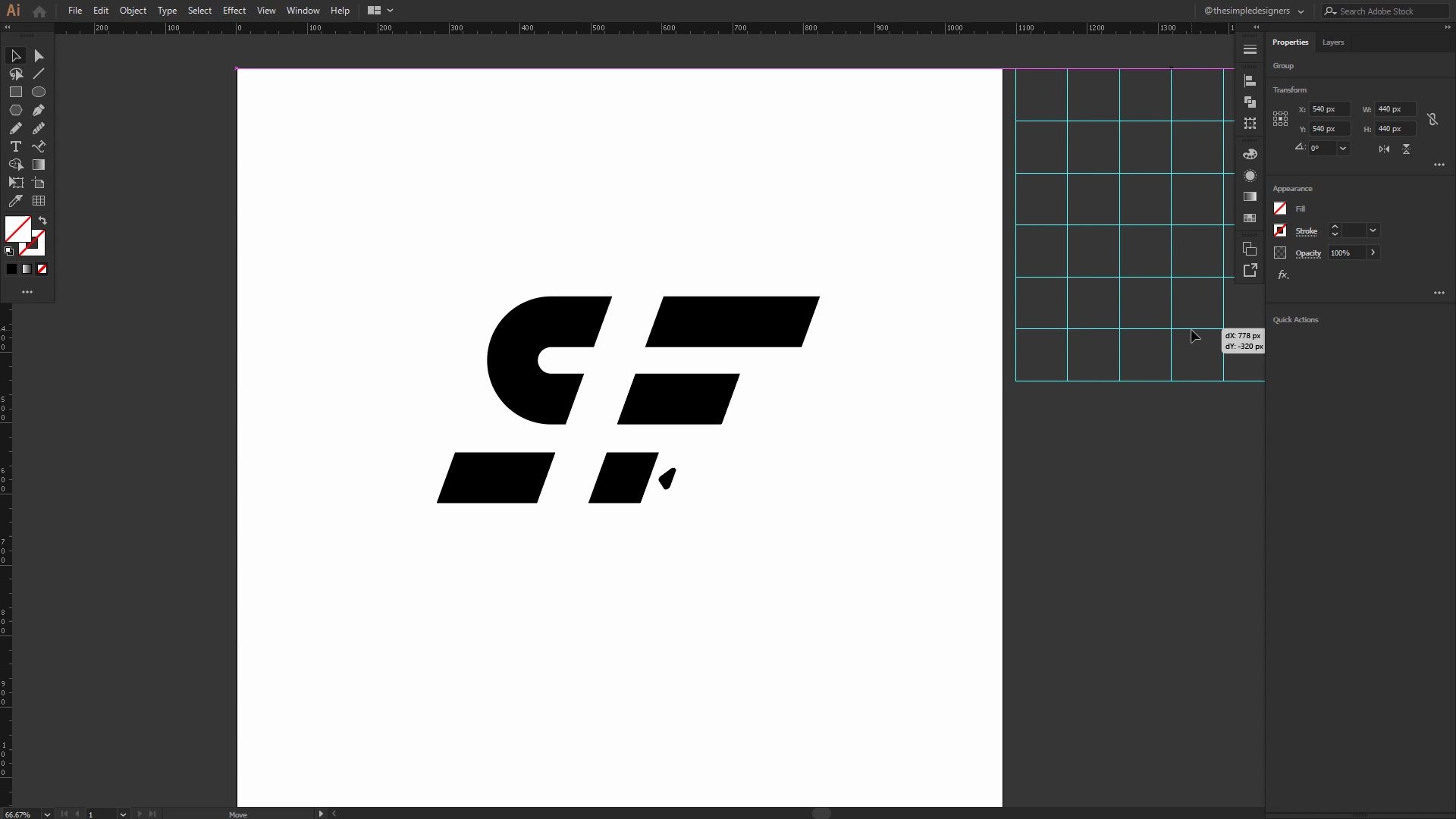This screenshot has height=819, width=1456.
Task: Click the Quick Actions label button
Action: (1296, 319)
